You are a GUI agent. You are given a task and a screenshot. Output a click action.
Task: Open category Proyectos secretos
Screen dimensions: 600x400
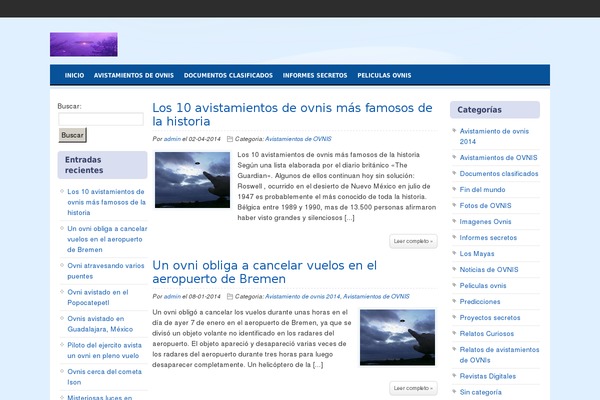click(490, 318)
